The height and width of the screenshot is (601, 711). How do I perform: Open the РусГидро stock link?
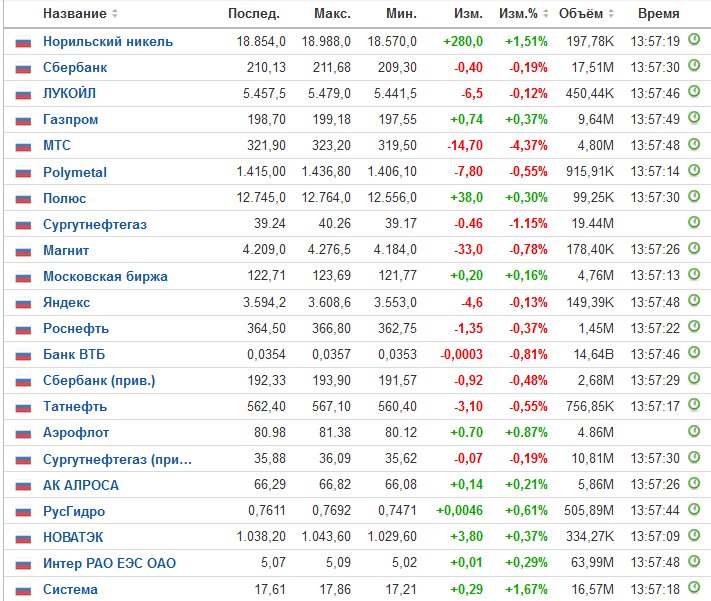74,512
